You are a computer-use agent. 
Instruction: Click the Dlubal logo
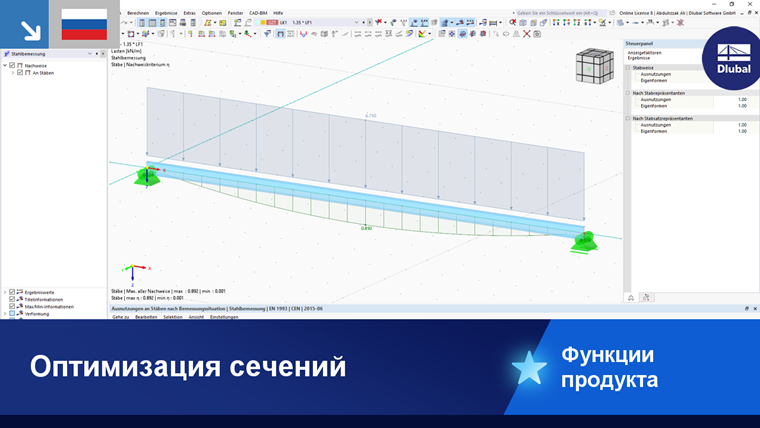click(x=733, y=58)
